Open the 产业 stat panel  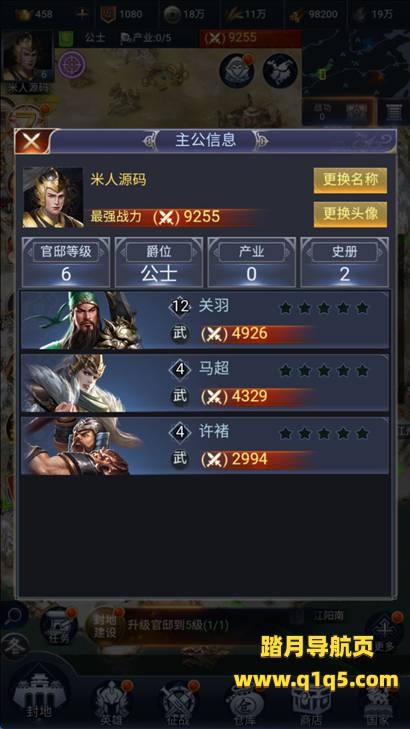[x=251, y=262]
